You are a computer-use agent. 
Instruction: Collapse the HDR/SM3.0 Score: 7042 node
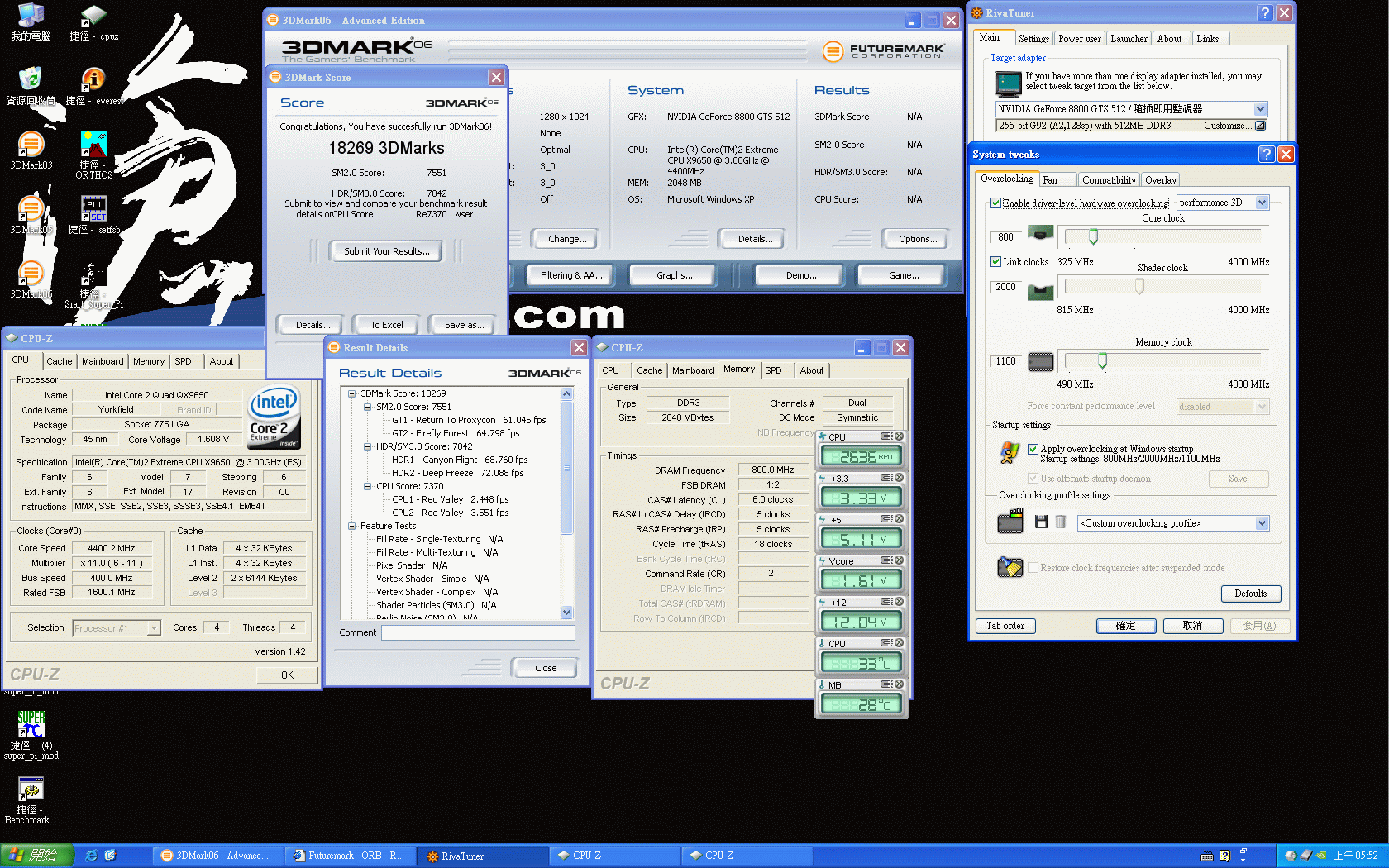[x=367, y=446]
